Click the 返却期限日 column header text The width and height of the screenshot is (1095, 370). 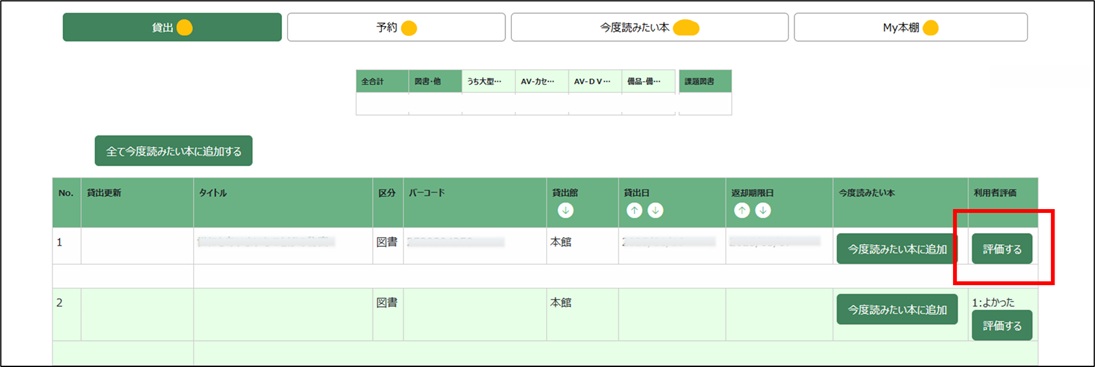point(753,192)
